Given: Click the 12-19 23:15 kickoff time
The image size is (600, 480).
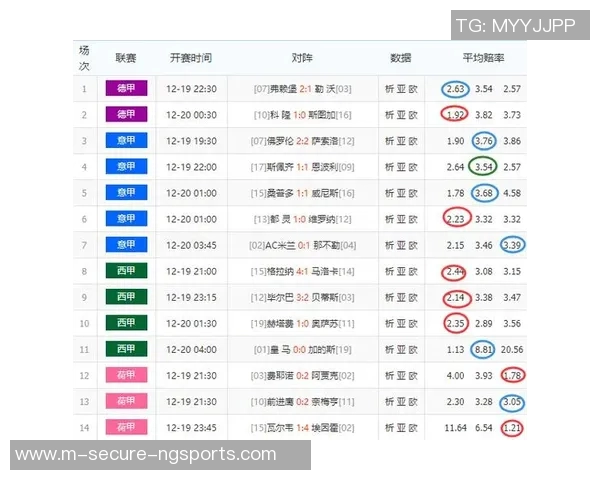Looking at the screenshot, I should pyautogui.click(x=191, y=297).
